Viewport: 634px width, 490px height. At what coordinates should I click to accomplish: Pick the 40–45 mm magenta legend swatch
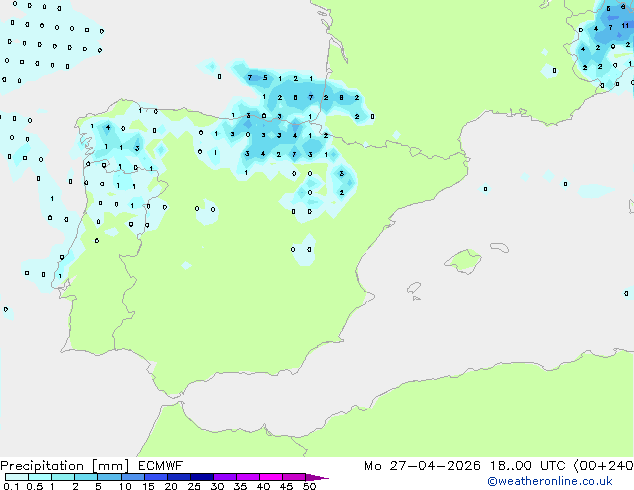click(271, 477)
